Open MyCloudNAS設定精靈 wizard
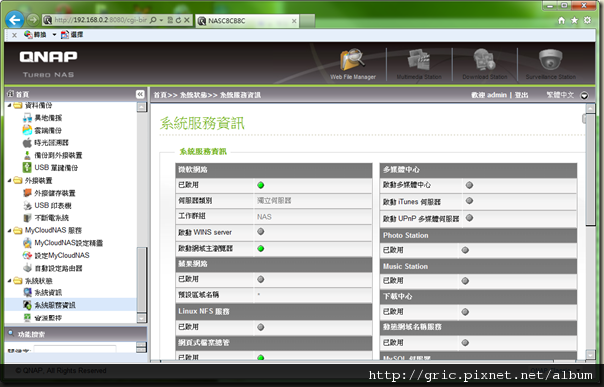Screen dimensions: 604x387 pos(63,243)
